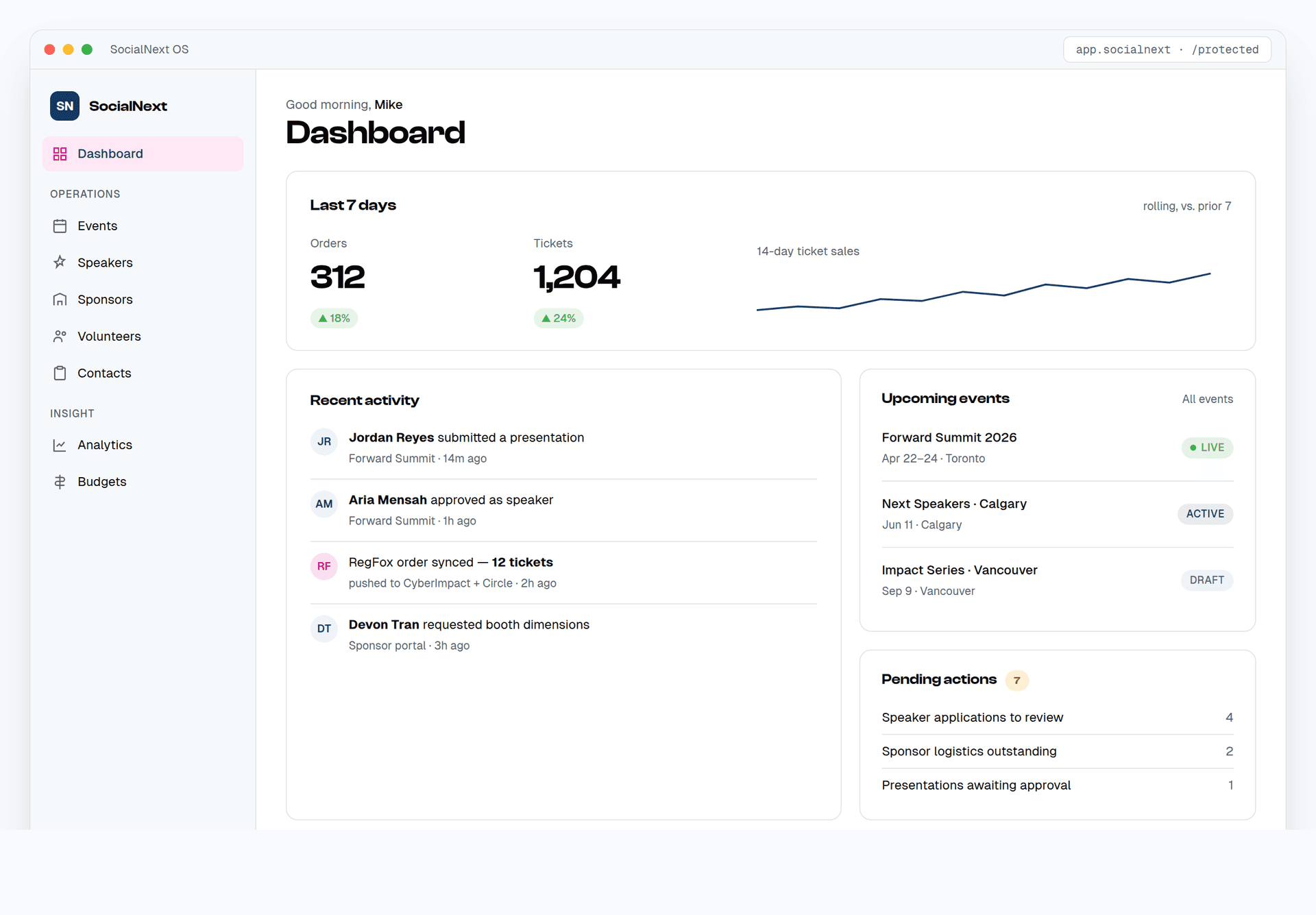Click the DT avatar for Devon Tran

point(324,629)
